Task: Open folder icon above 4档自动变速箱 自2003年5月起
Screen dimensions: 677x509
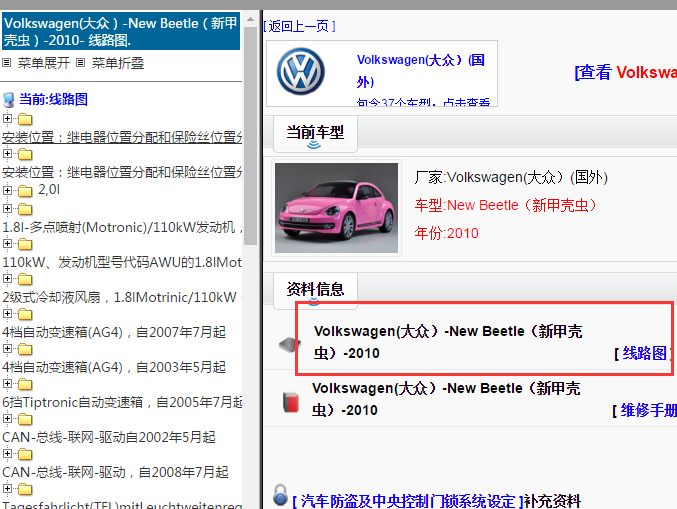Action: (25, 349)
